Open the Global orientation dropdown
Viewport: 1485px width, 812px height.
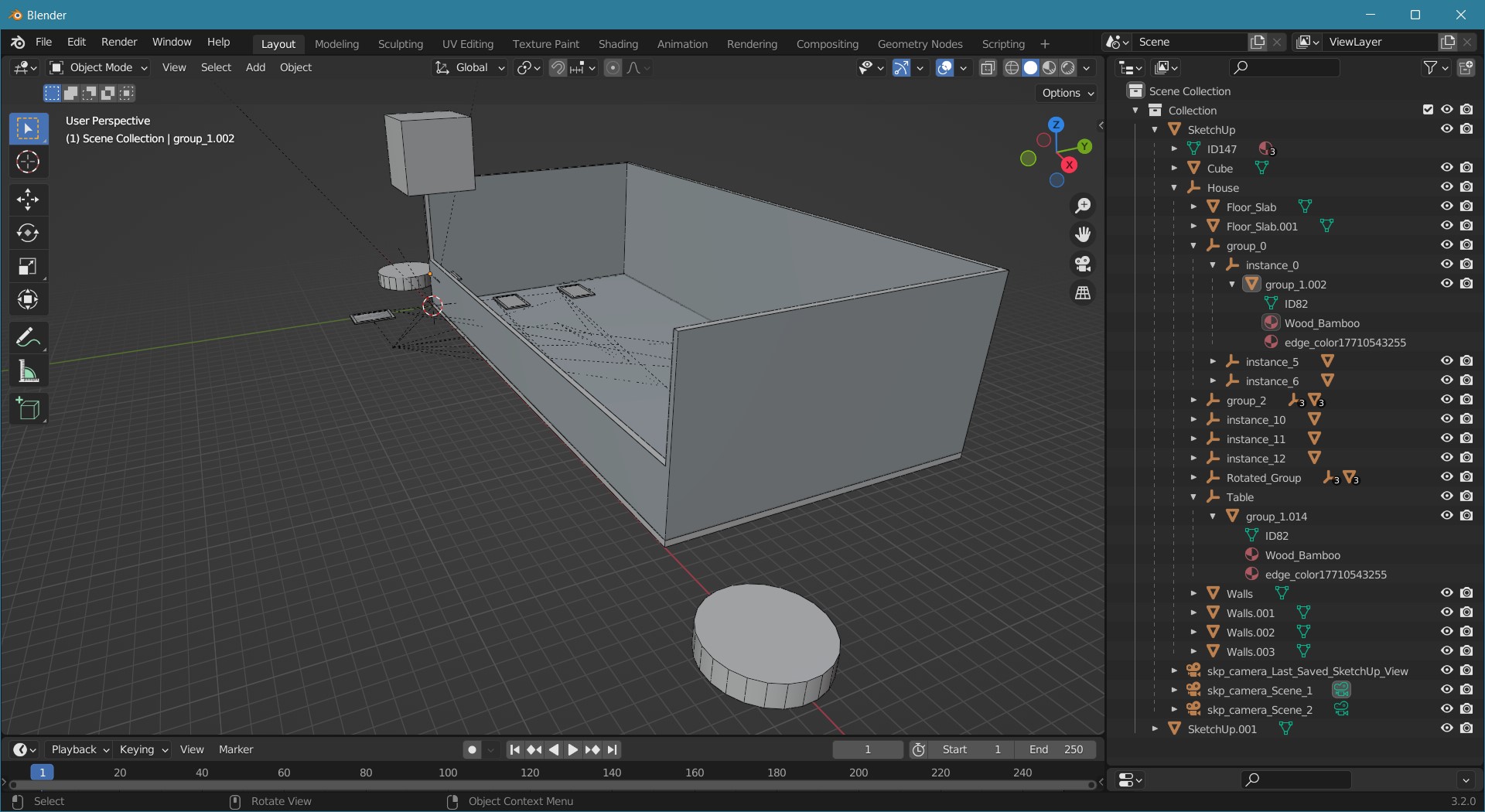pos(470,68)
